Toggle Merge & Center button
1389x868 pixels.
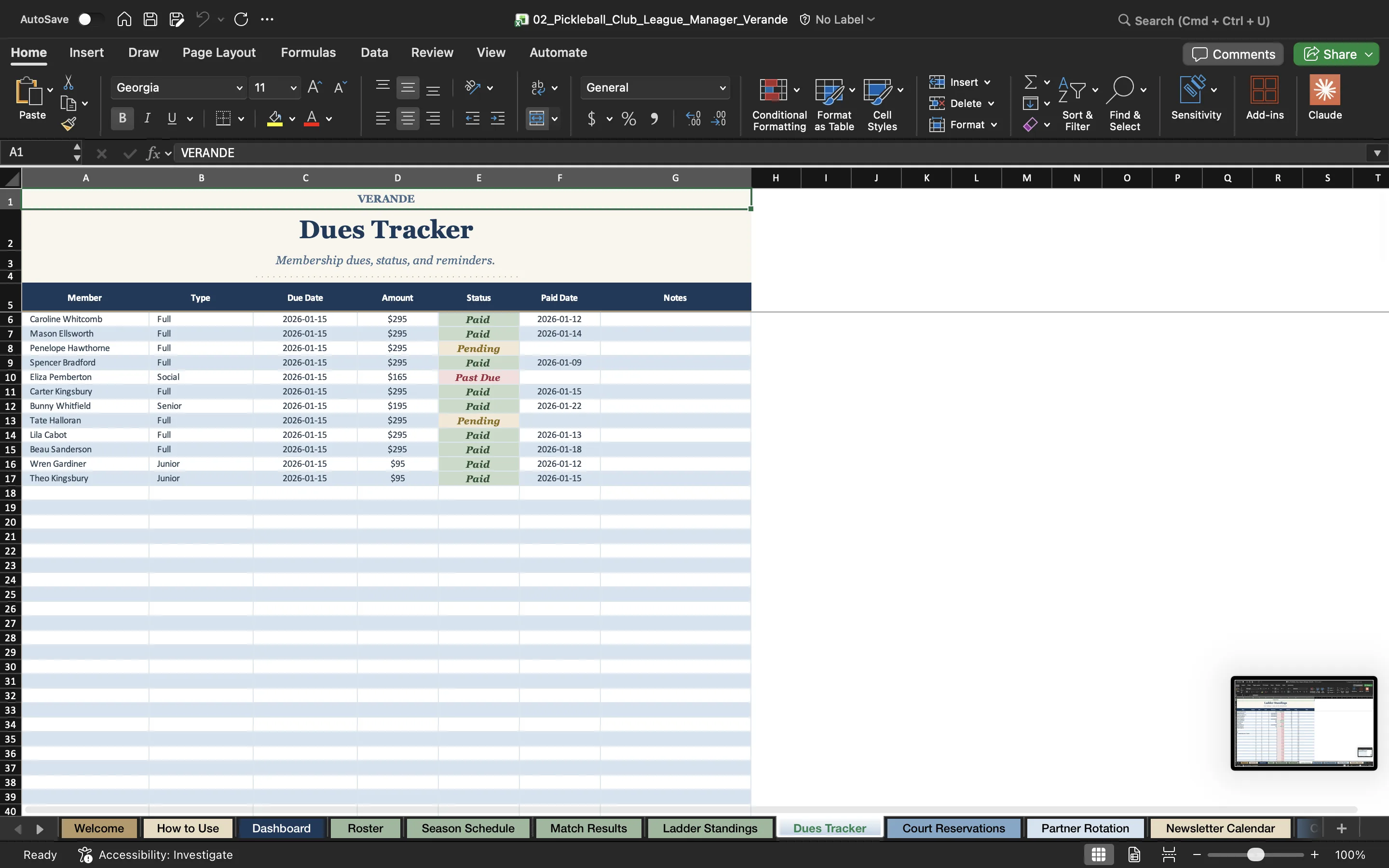[537, 118]
